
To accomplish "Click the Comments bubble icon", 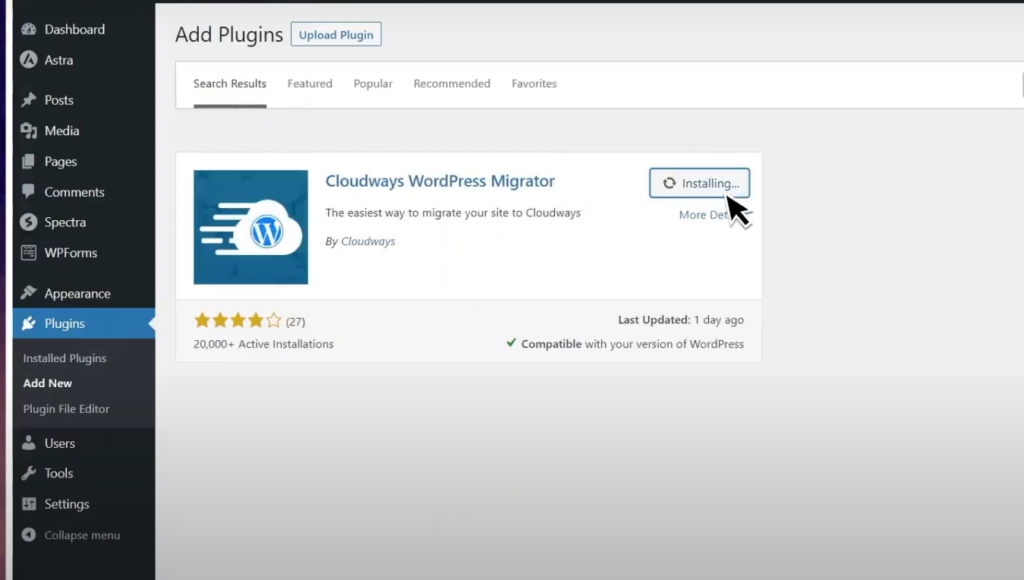I will [29, 191].
